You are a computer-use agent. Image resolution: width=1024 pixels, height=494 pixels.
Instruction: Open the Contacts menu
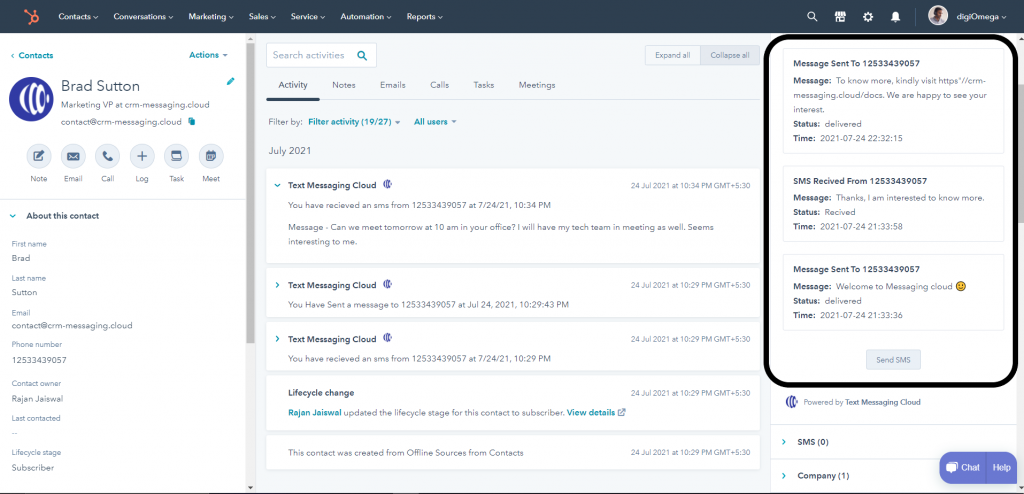click(78, 17)
